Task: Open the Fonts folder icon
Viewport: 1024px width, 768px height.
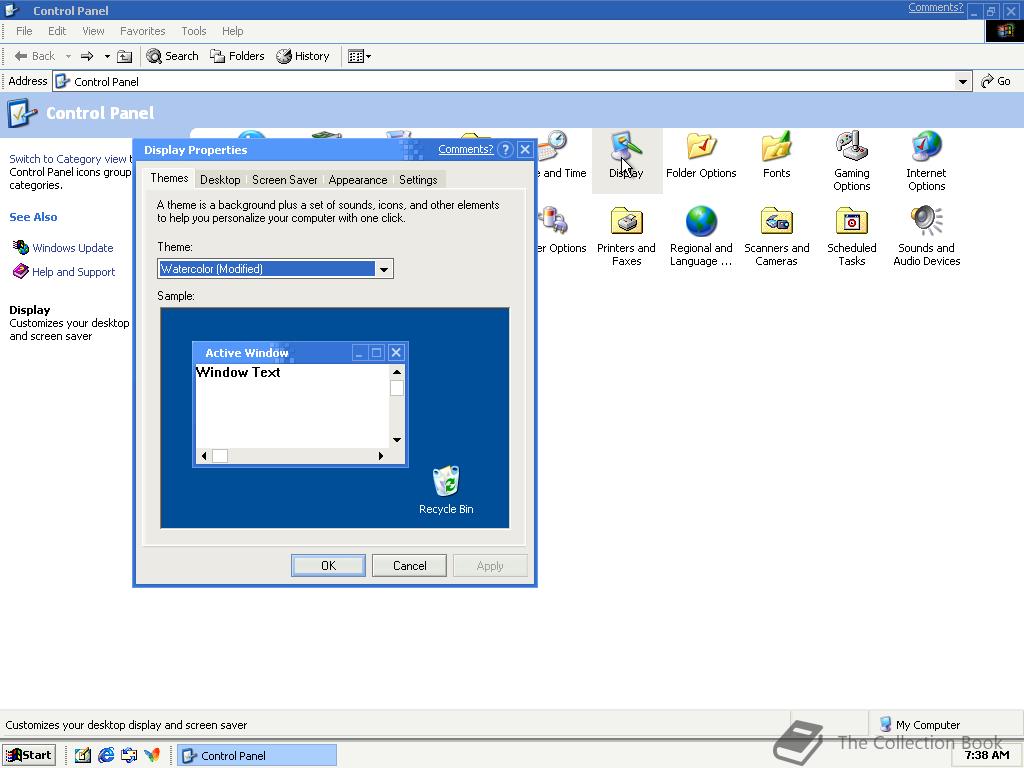Action: (776, 155)
